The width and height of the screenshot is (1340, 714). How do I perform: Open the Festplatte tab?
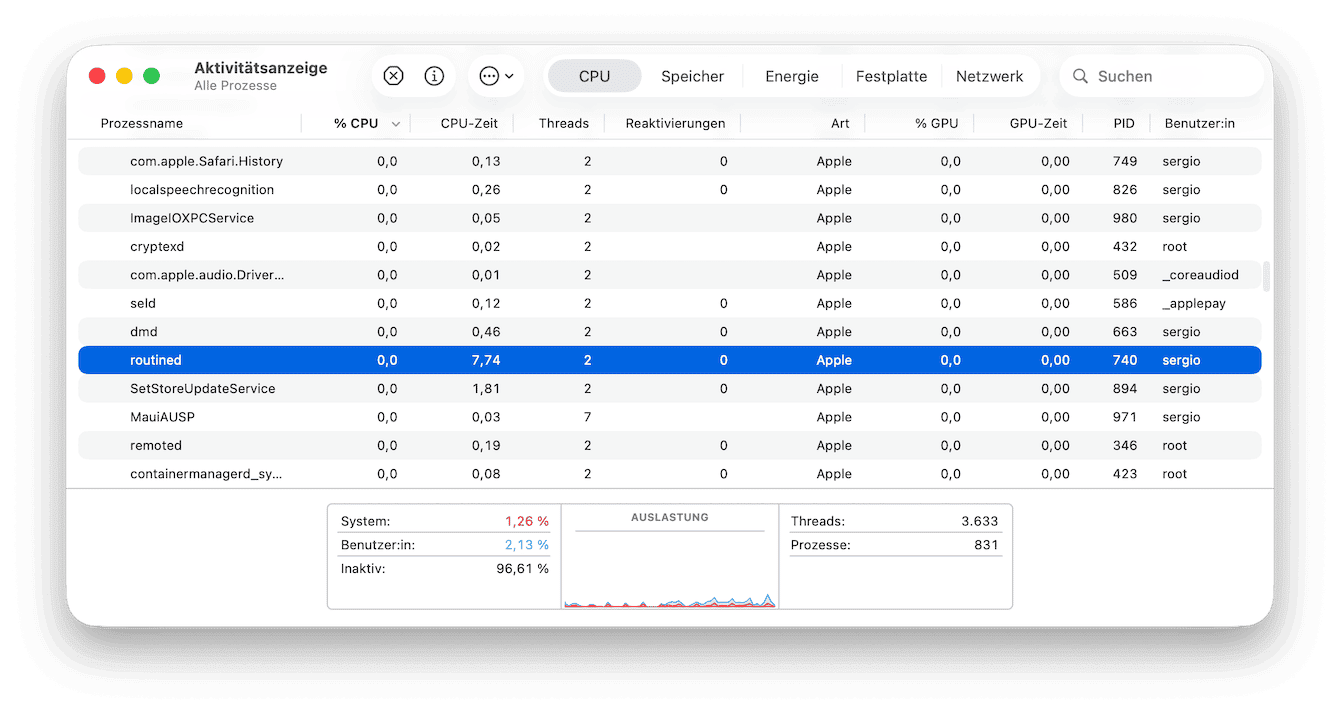[891, 76]
